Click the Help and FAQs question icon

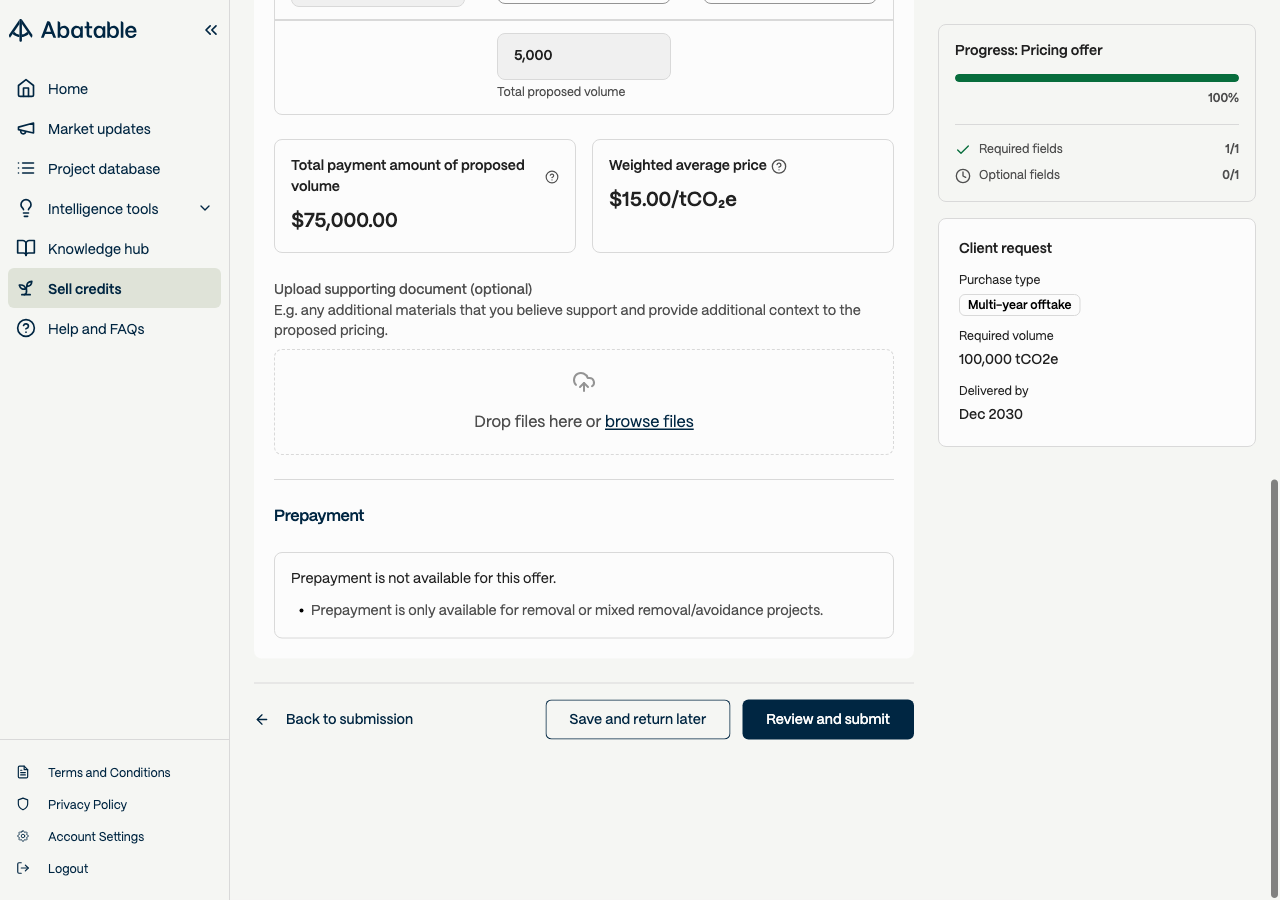(x=26, y=329)
